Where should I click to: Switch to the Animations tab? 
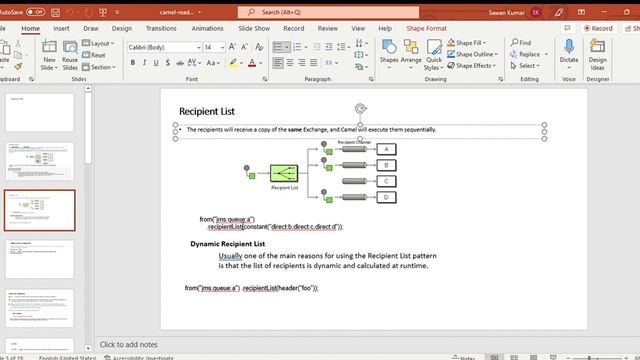point(207,28)
